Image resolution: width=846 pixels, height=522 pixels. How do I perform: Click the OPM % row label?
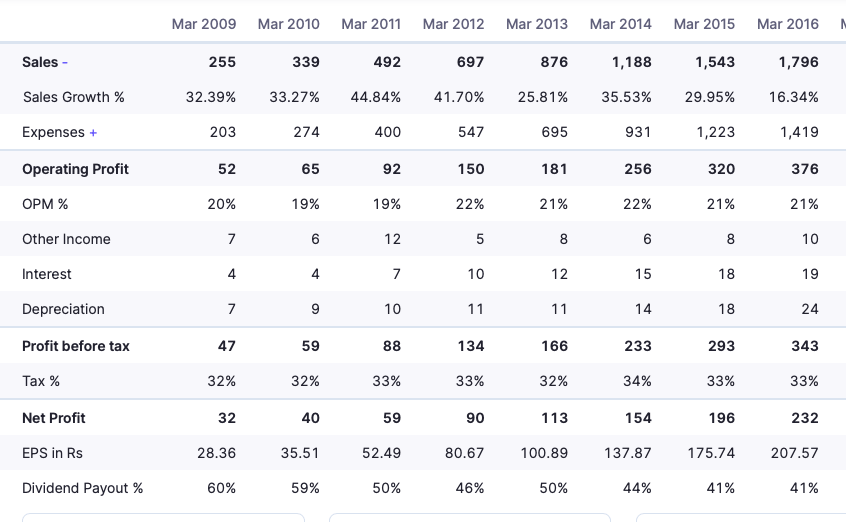pos(45,204)
